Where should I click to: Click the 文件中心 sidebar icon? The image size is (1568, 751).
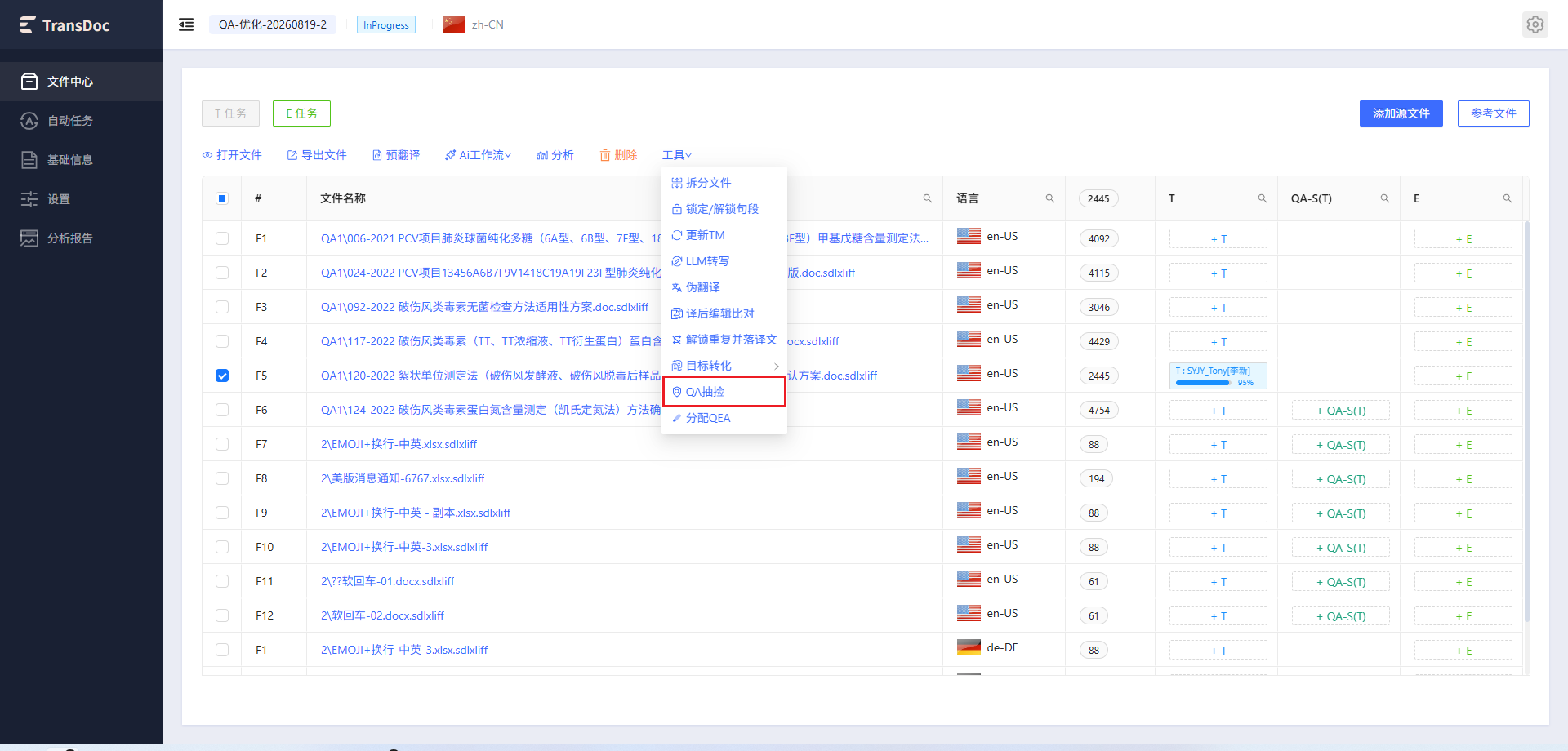pyautogui.click(x=29, y=81)
